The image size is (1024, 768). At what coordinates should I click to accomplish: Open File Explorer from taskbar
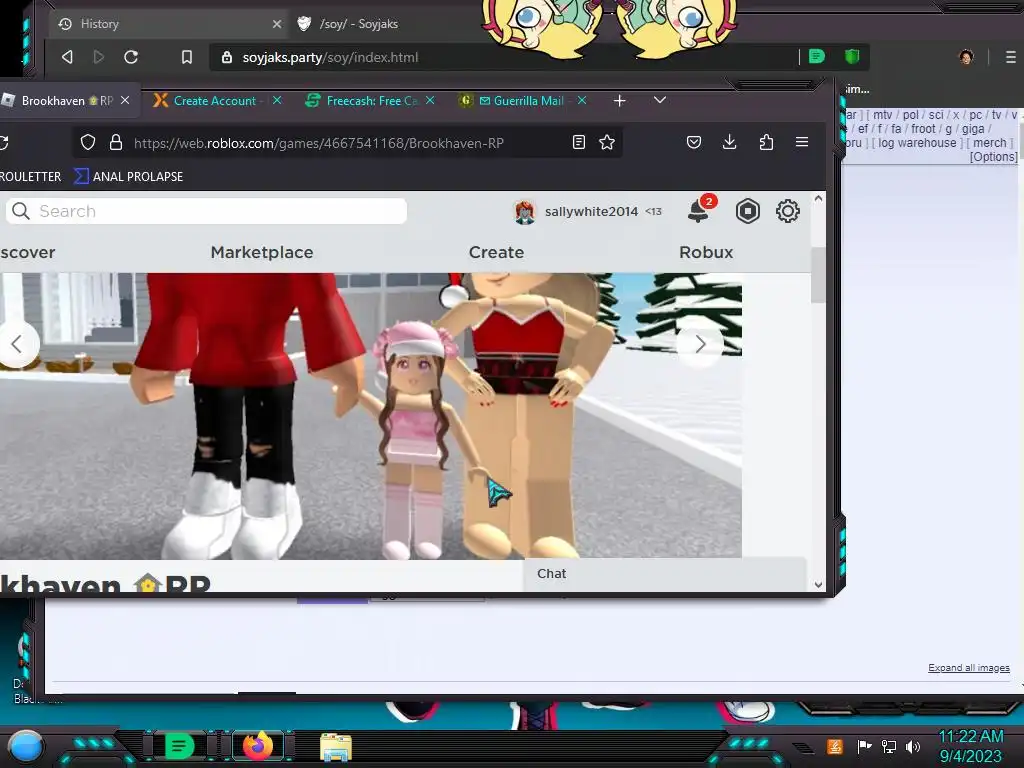click(336, 746)
